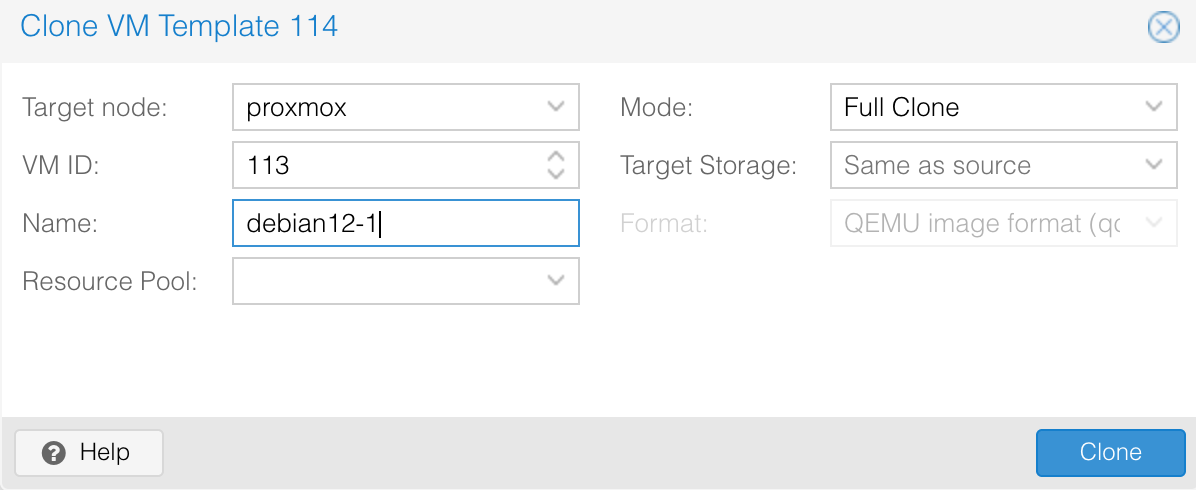
Task: Click the Full Clone mode field
Action: pyautogui.click(x=983, y=107)
